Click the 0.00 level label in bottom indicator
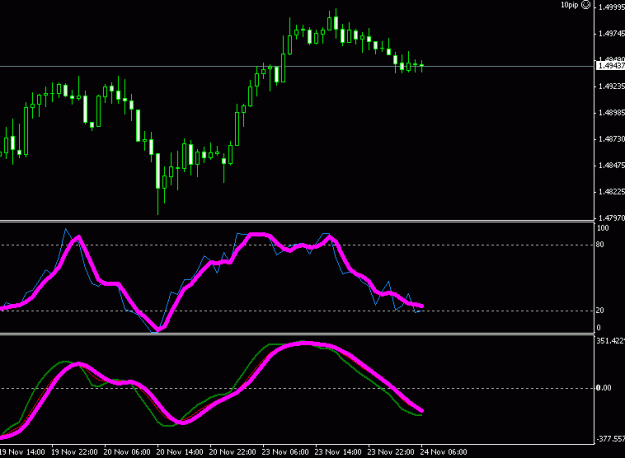Screen dimensions: 625x458 pyautogui.click(x=604, y=388)
